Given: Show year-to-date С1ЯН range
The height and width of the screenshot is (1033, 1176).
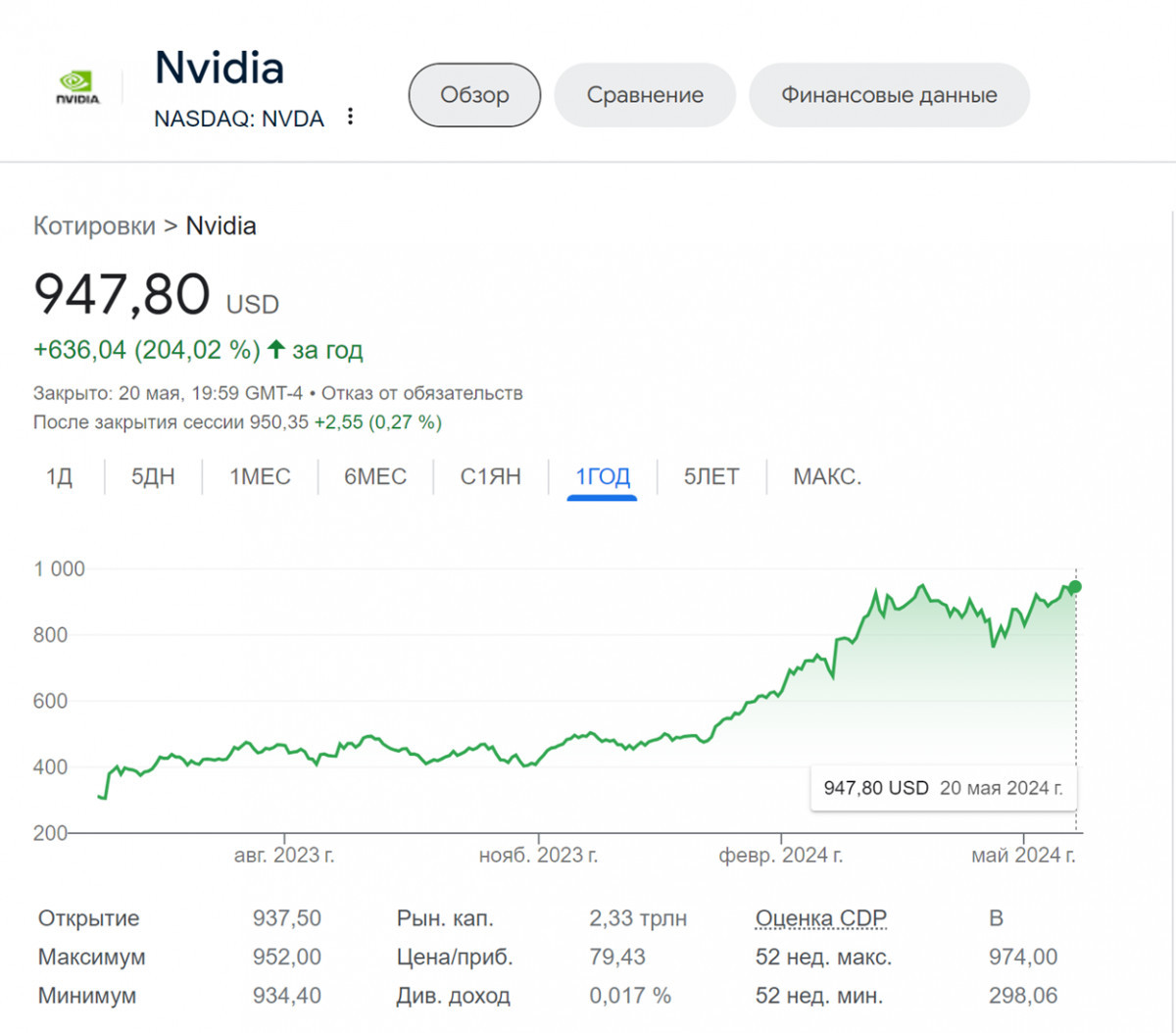Looking at the screenshot, I should pos(490,477).
